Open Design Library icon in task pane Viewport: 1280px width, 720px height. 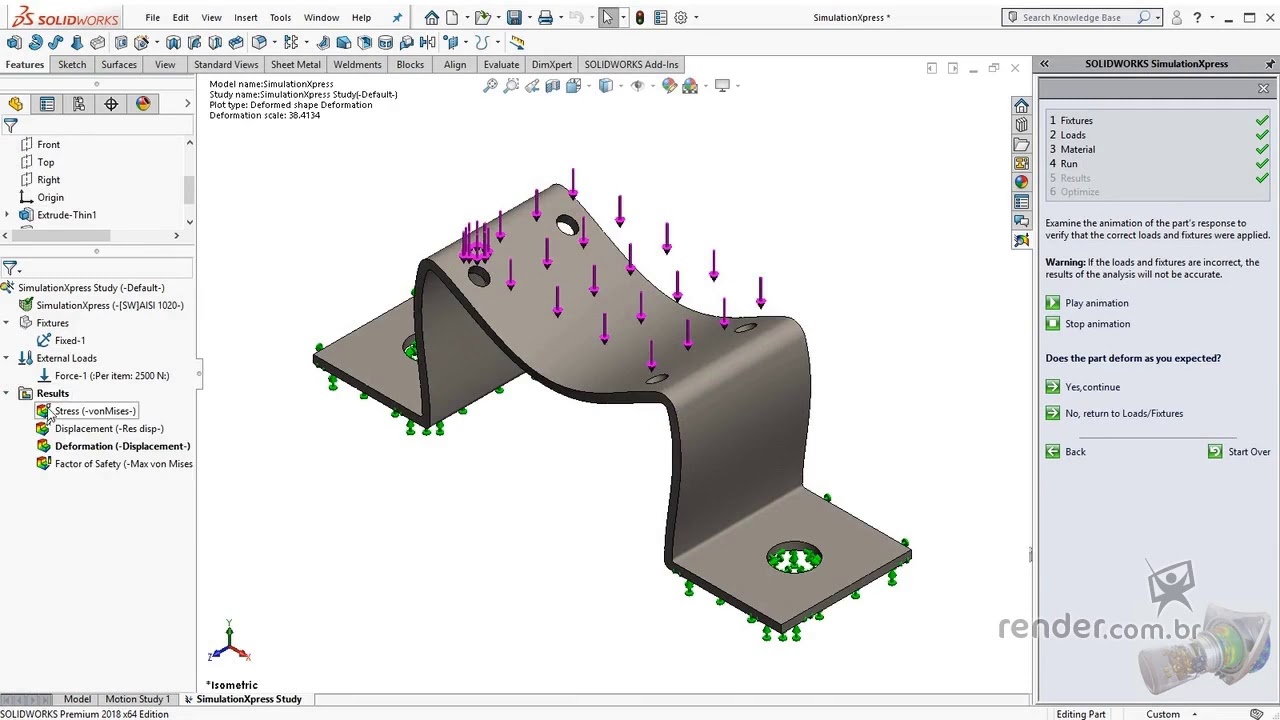pos(1021,125)
